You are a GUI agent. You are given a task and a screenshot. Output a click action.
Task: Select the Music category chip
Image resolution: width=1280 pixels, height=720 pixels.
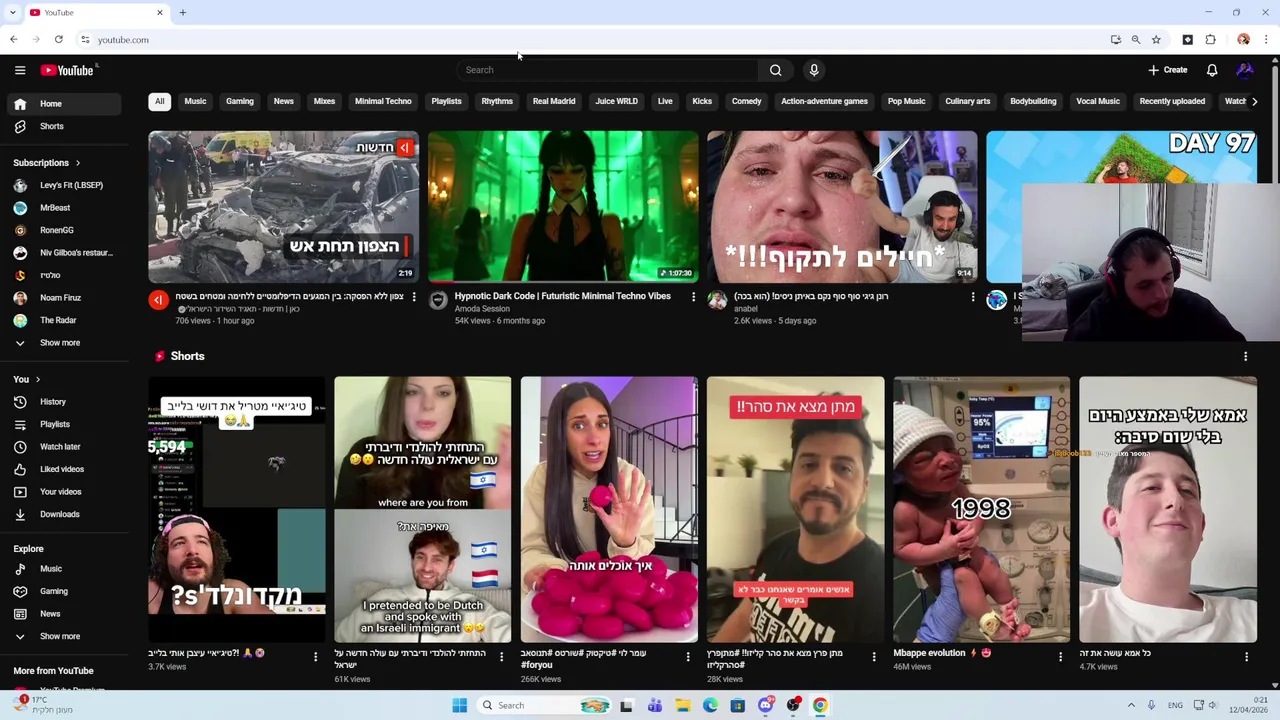[195, 101]
